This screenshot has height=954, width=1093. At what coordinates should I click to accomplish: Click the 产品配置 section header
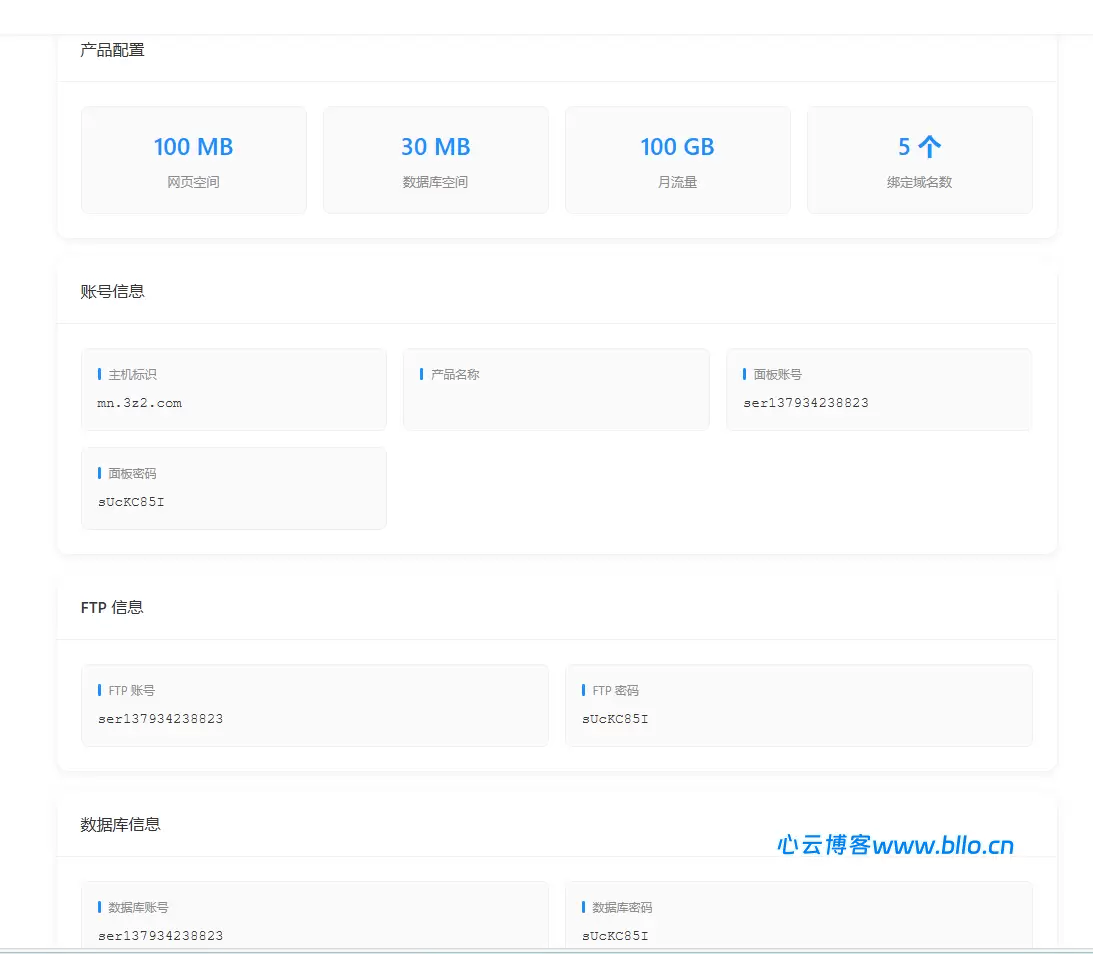coord(112,50)
